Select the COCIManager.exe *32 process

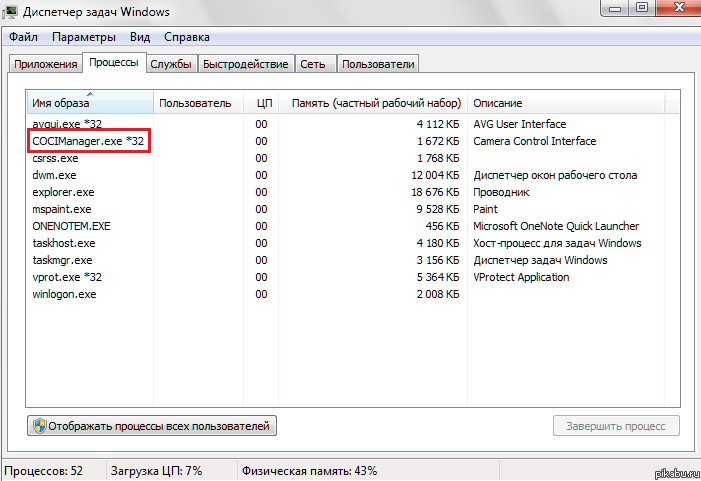coord(88,141)
